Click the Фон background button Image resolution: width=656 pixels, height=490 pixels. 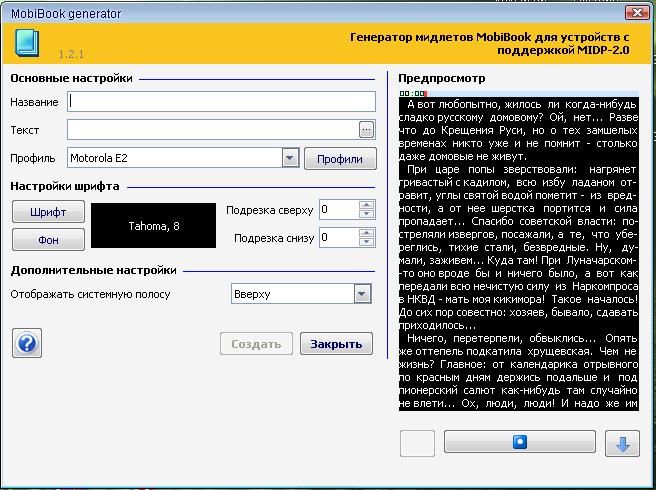pos(48,240)
